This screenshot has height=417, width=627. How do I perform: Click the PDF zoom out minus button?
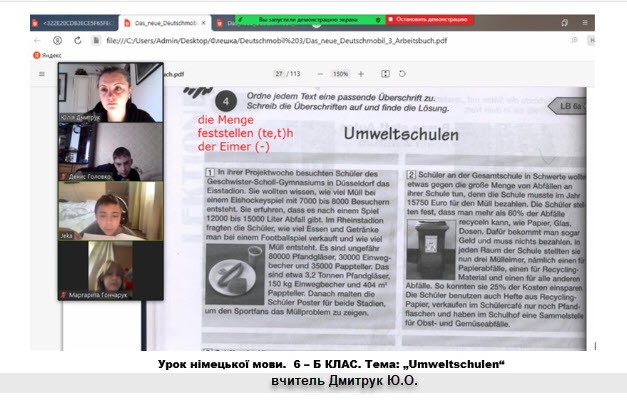319,74
